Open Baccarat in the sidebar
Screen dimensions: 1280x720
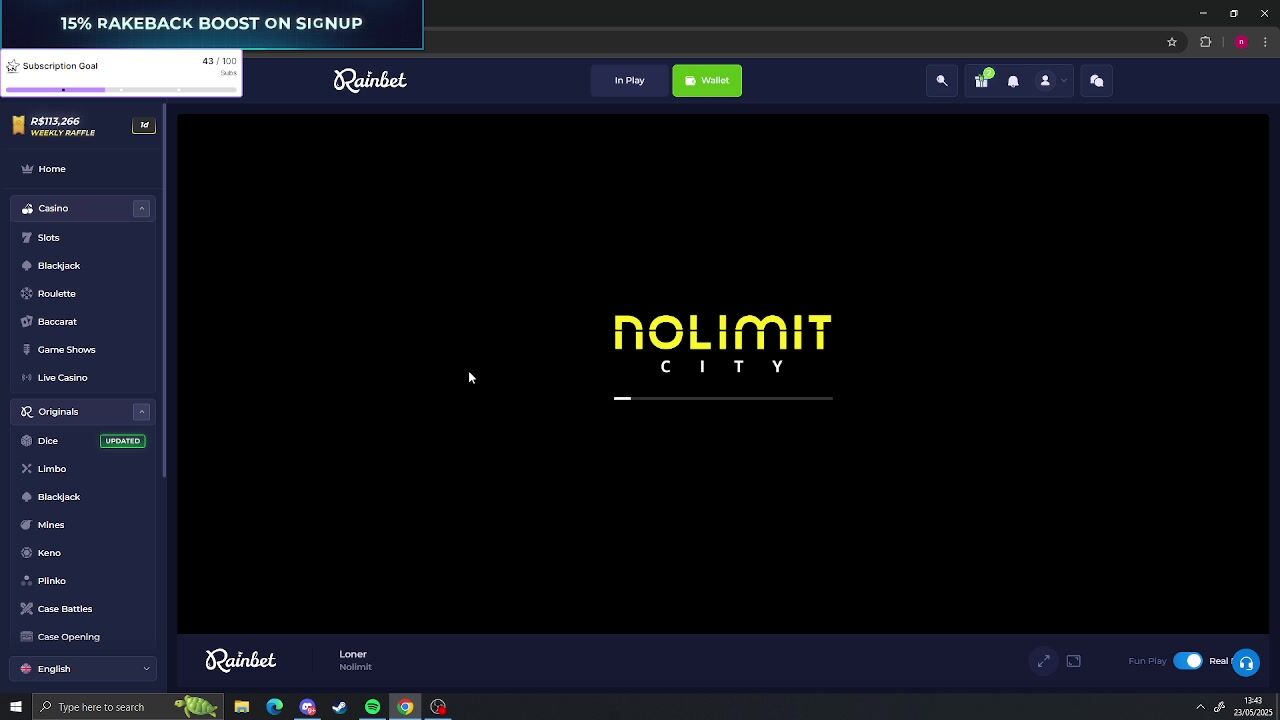tap(57, 322)
